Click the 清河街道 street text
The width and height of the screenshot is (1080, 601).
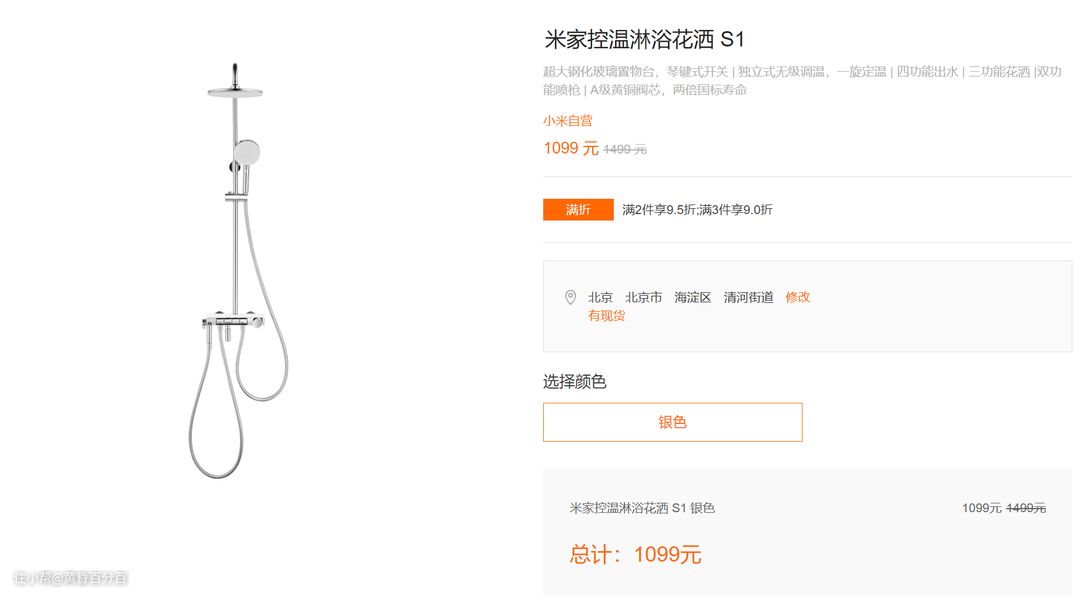click(x=748, y=297)
